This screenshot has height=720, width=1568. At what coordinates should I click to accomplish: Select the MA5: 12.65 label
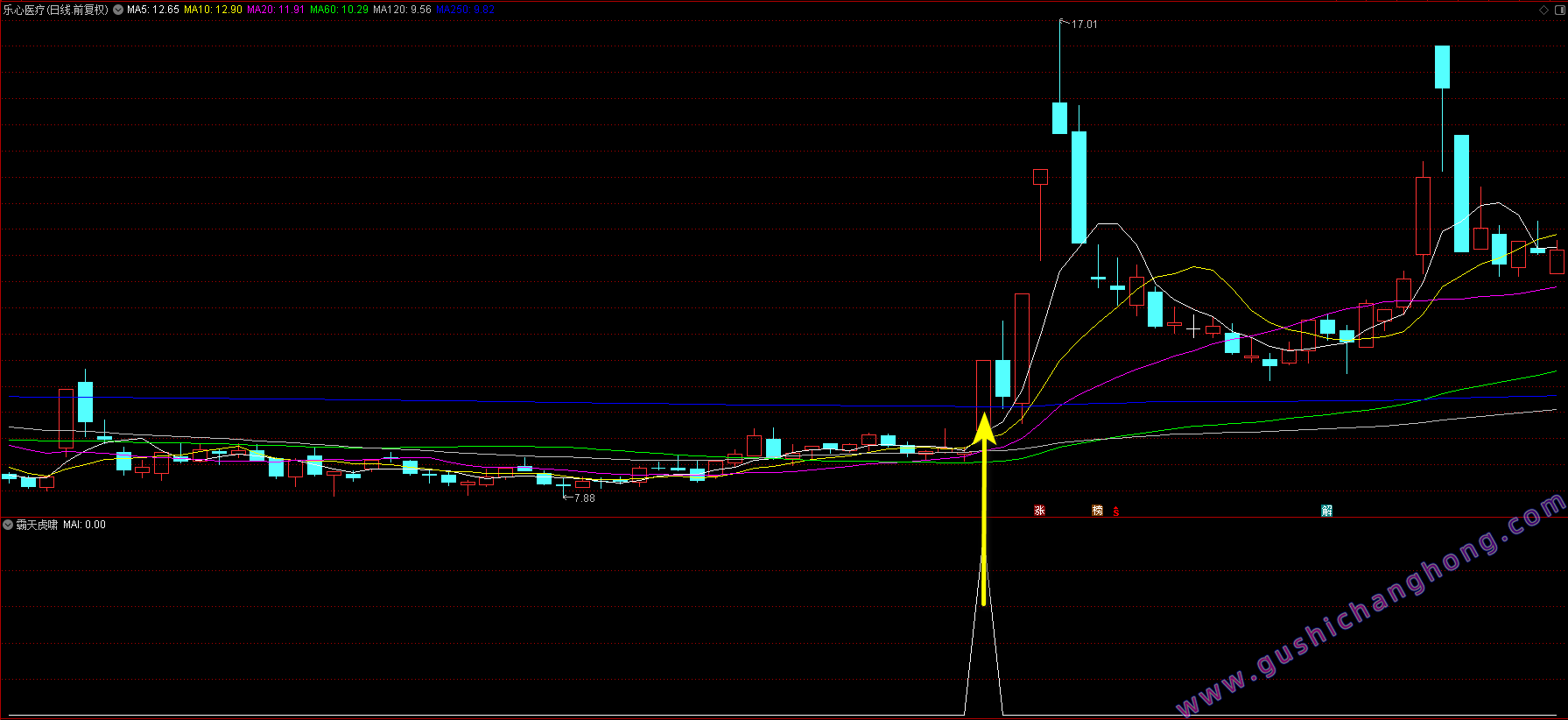coord(153,10)
